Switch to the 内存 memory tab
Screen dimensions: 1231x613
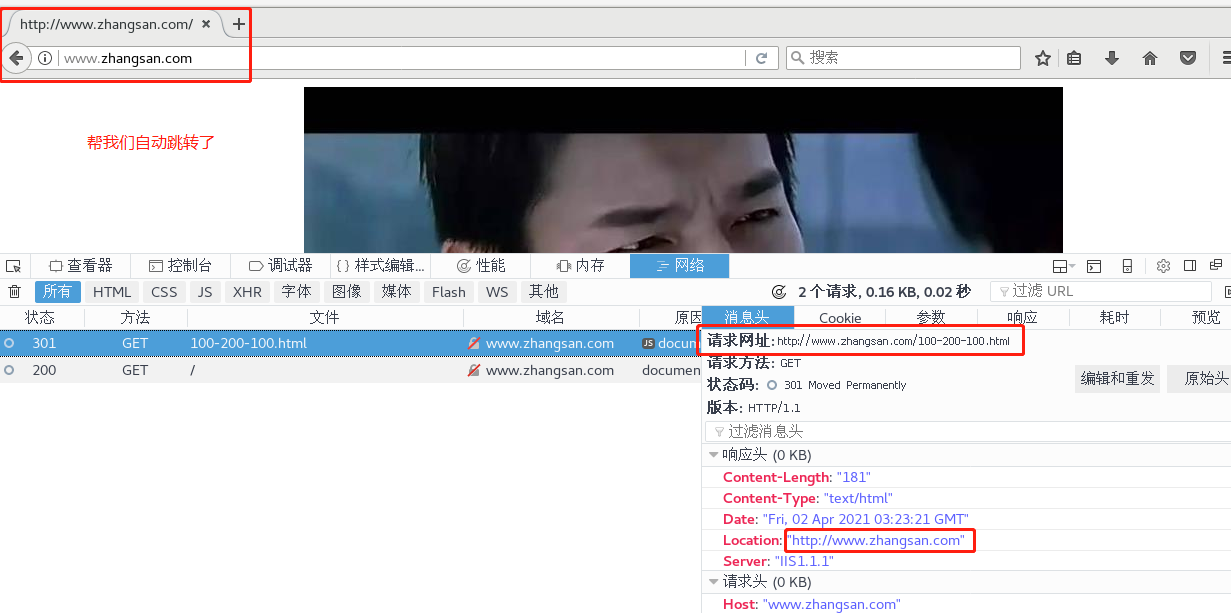coord(580,266)
